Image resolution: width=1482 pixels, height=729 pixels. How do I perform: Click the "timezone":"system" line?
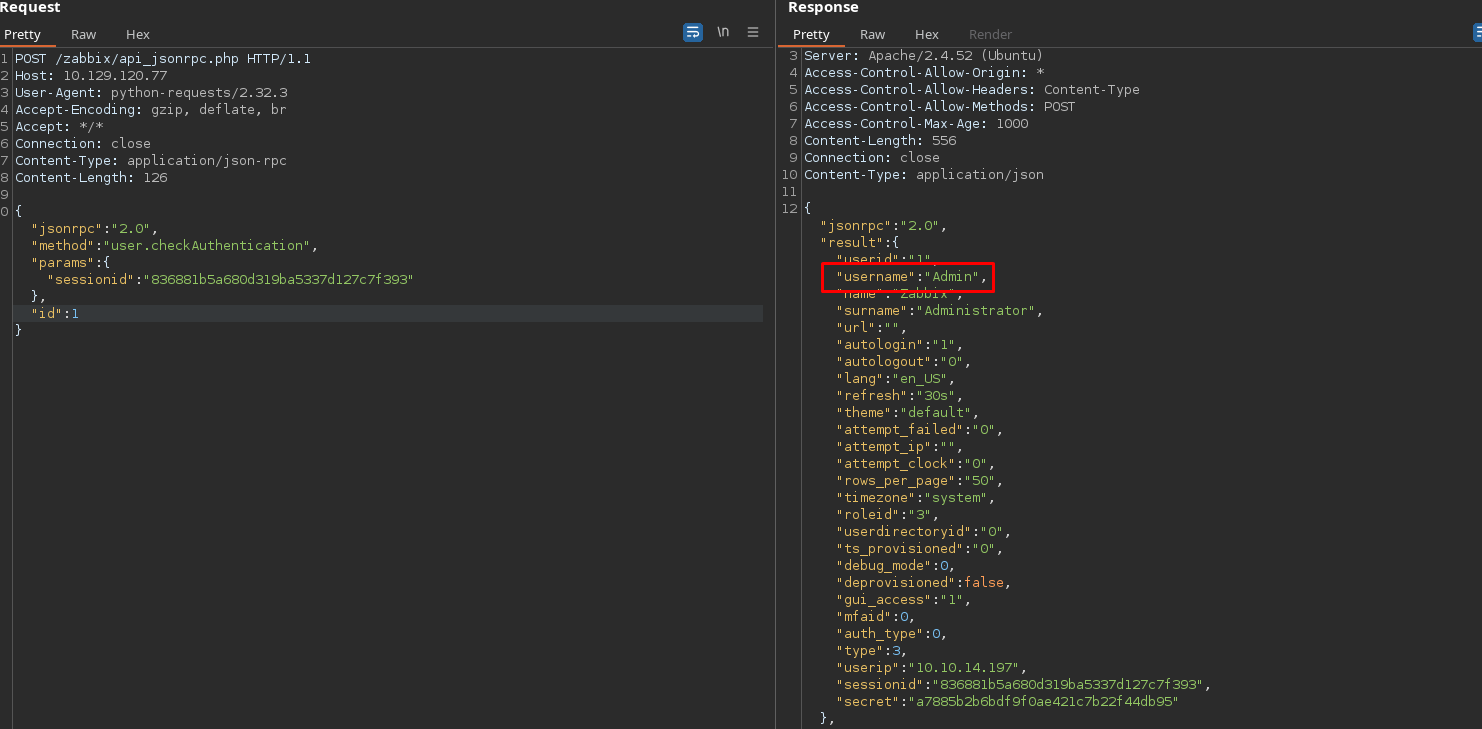point(916,498)
